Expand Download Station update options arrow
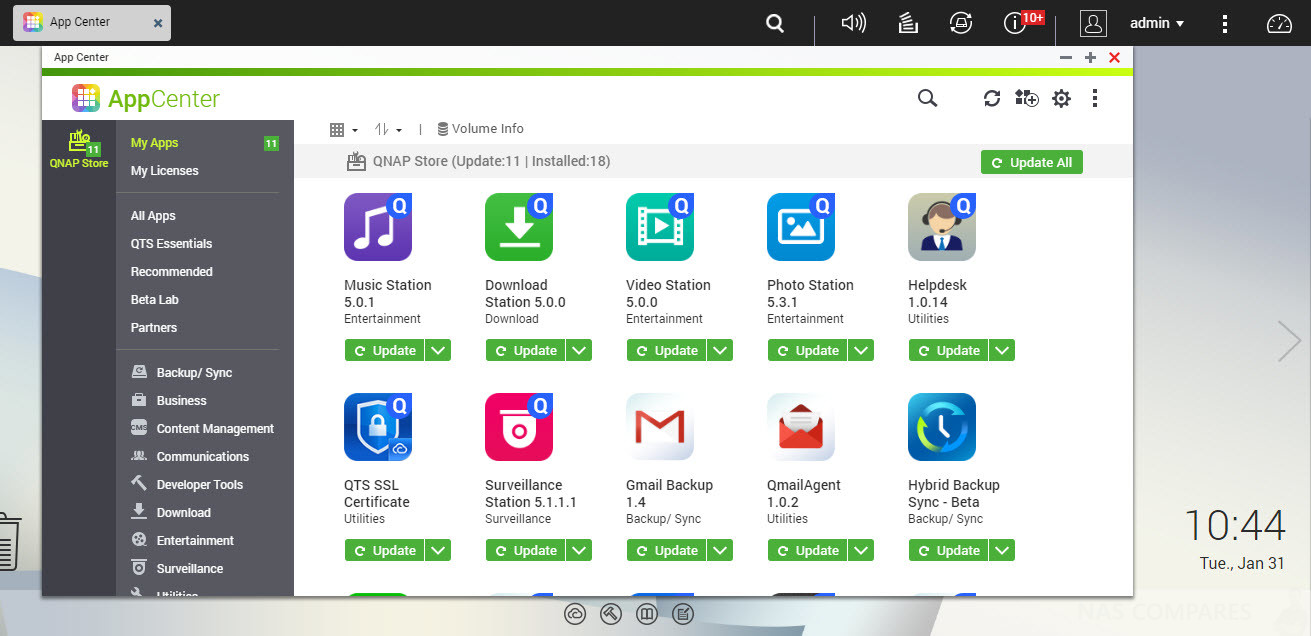 [x=579, y=350]
